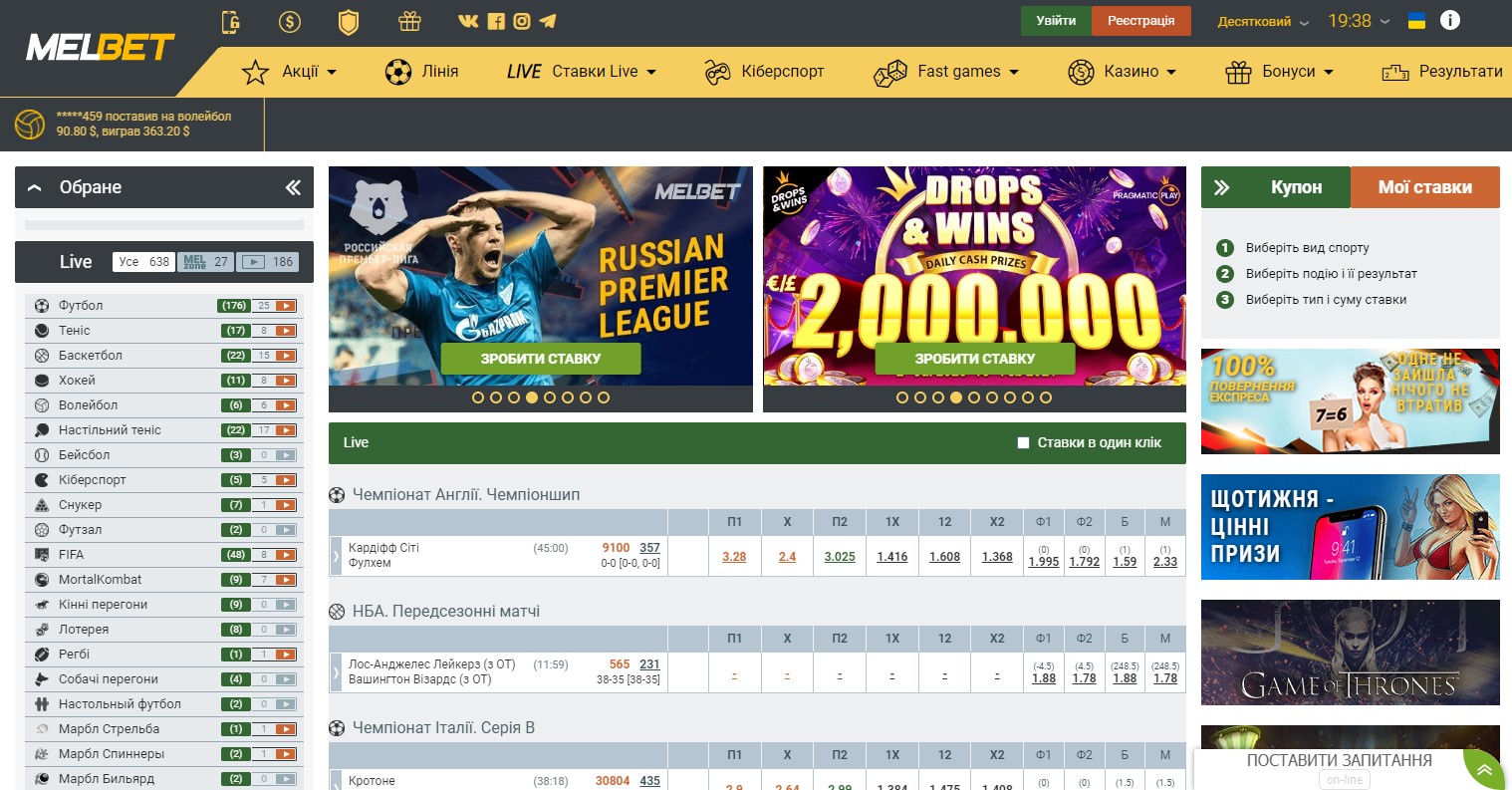Switch to Купон tab
1512x790 pixels.
coord(1296,187)
